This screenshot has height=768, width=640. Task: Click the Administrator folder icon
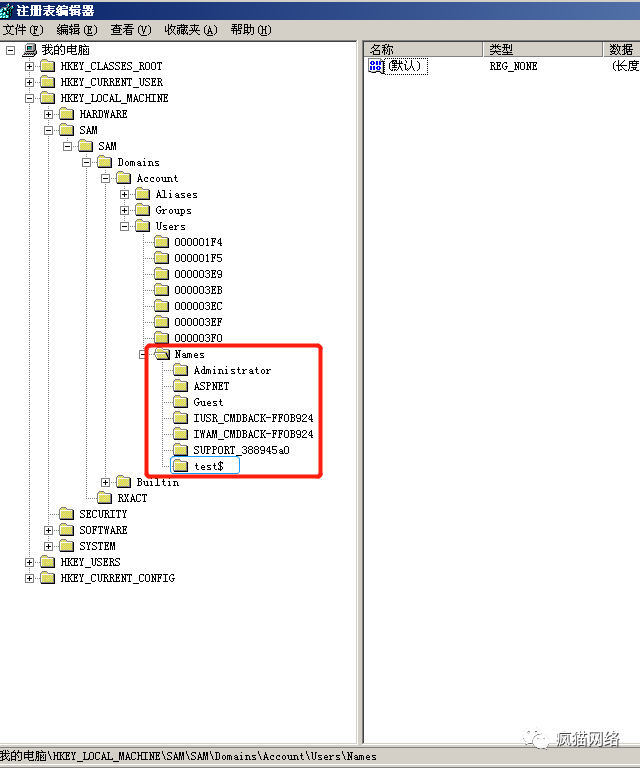181,370
